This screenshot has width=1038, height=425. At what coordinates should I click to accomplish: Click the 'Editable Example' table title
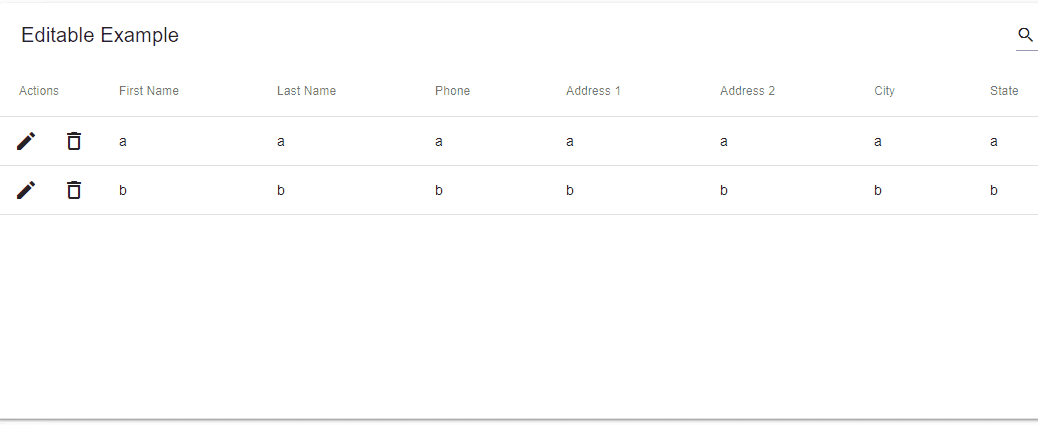[x=100, y=35]
